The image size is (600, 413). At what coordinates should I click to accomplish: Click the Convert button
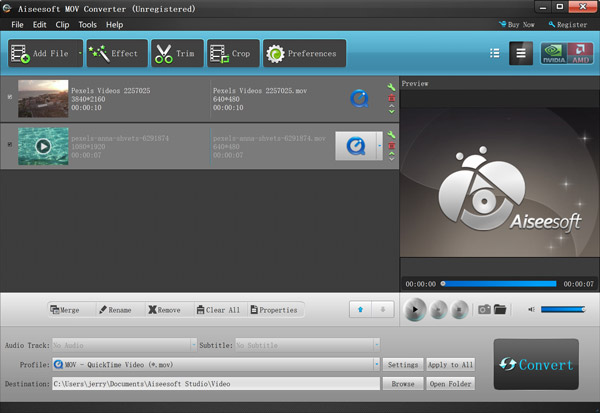tap(536, 364)
